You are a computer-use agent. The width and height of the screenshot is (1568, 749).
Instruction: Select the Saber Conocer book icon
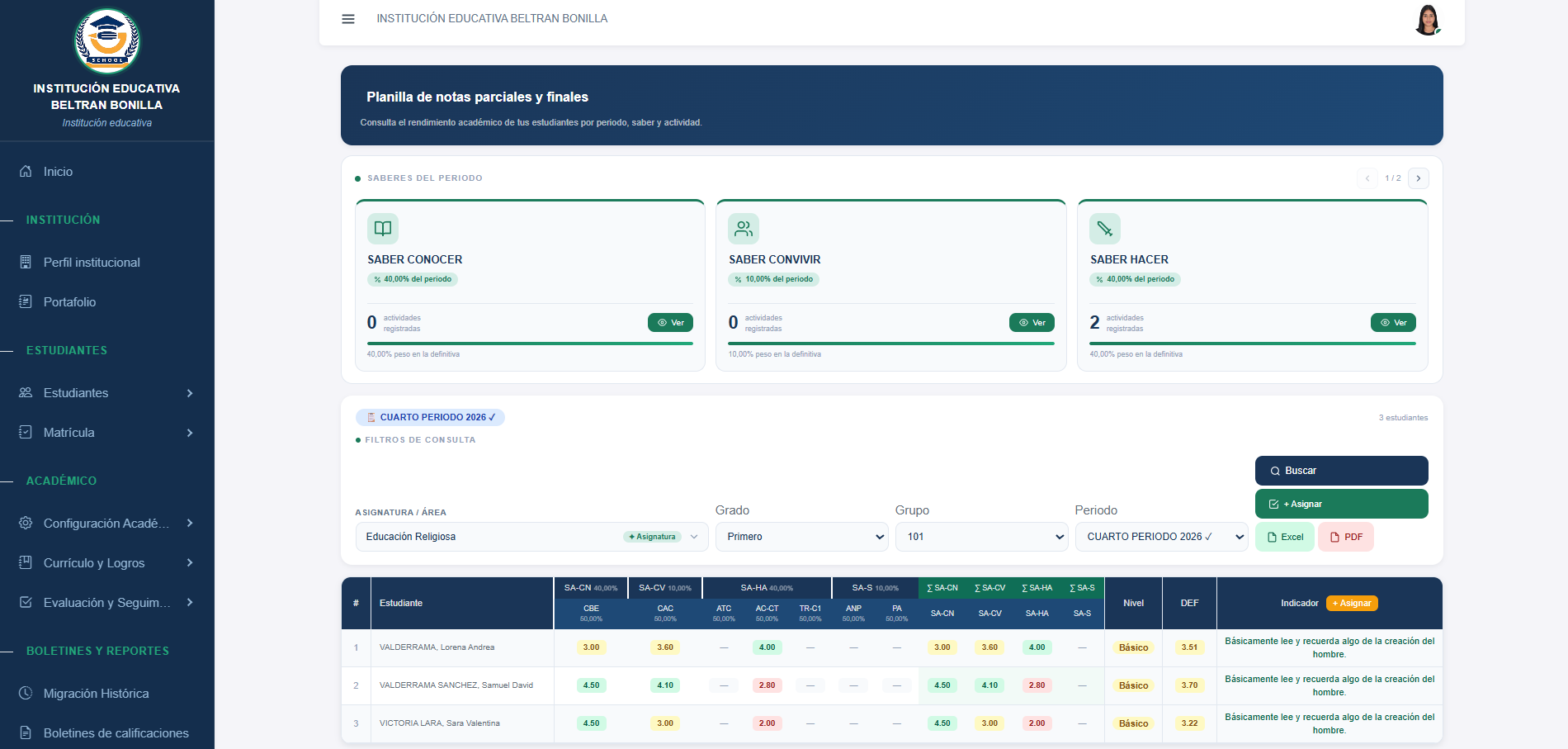[383, 229]
